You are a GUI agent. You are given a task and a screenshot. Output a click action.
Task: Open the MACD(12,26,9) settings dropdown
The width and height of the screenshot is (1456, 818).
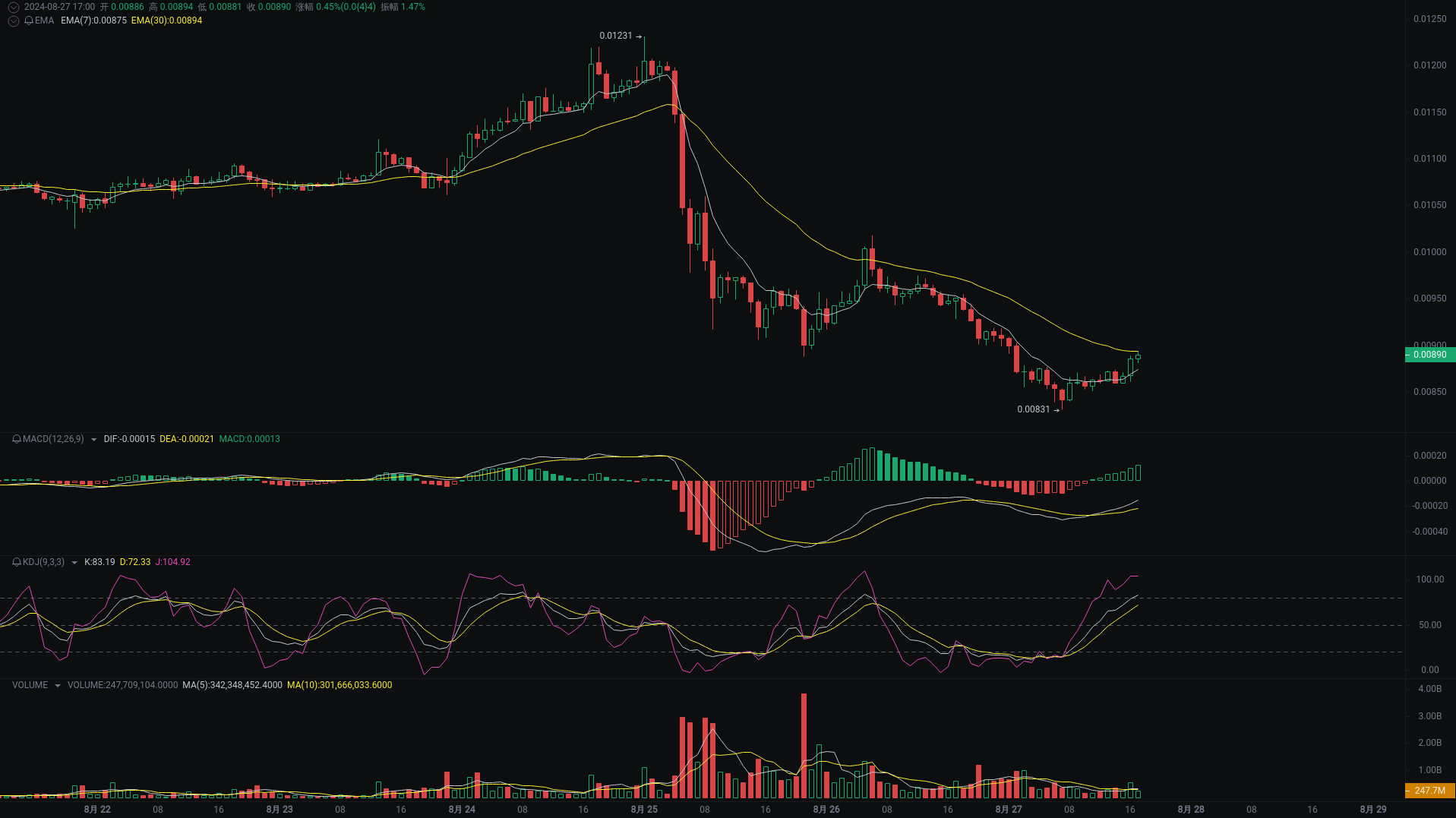tap(94, 439)
